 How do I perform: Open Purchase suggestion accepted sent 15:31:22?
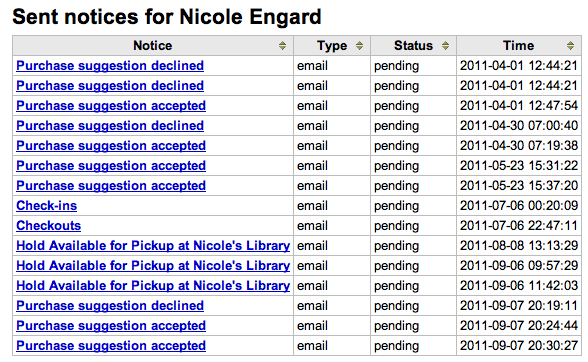tap(111, 166)
